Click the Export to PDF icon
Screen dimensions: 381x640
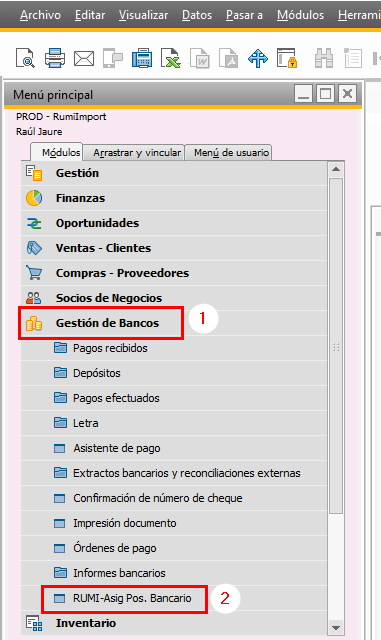229,58
